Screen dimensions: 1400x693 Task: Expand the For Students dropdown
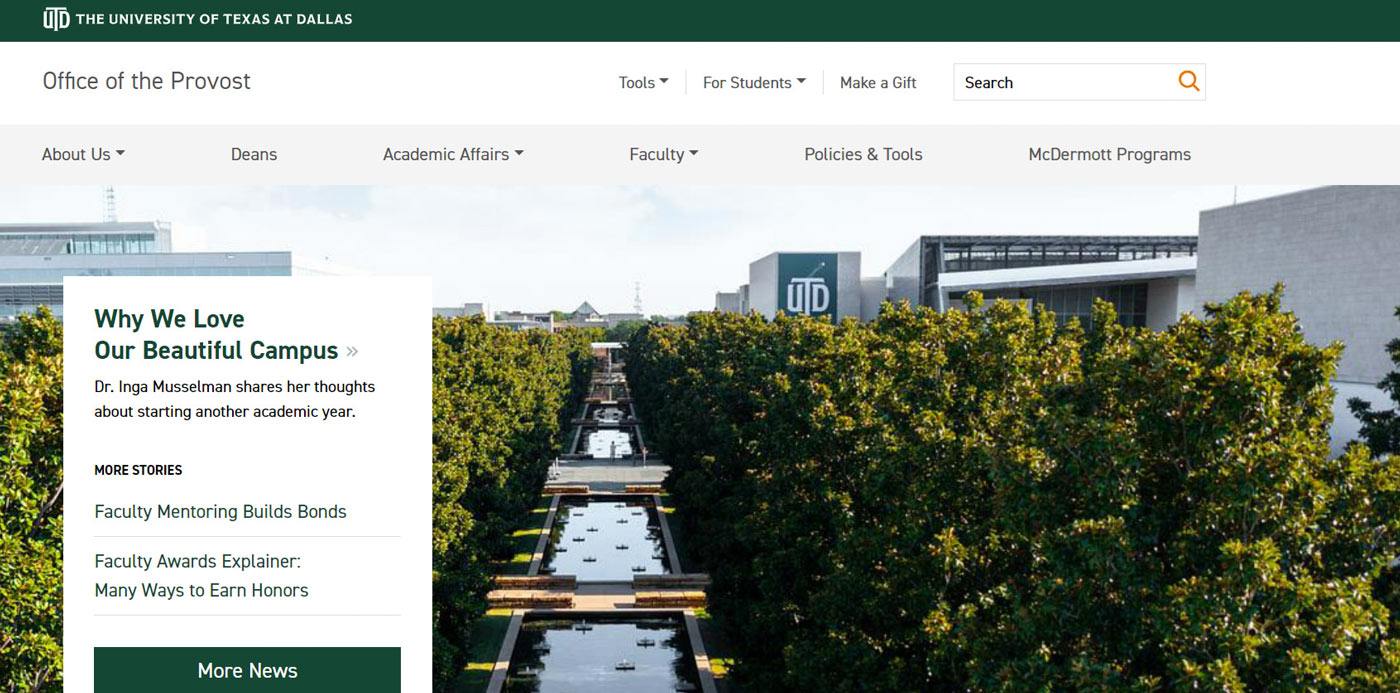tap(754, 83)
